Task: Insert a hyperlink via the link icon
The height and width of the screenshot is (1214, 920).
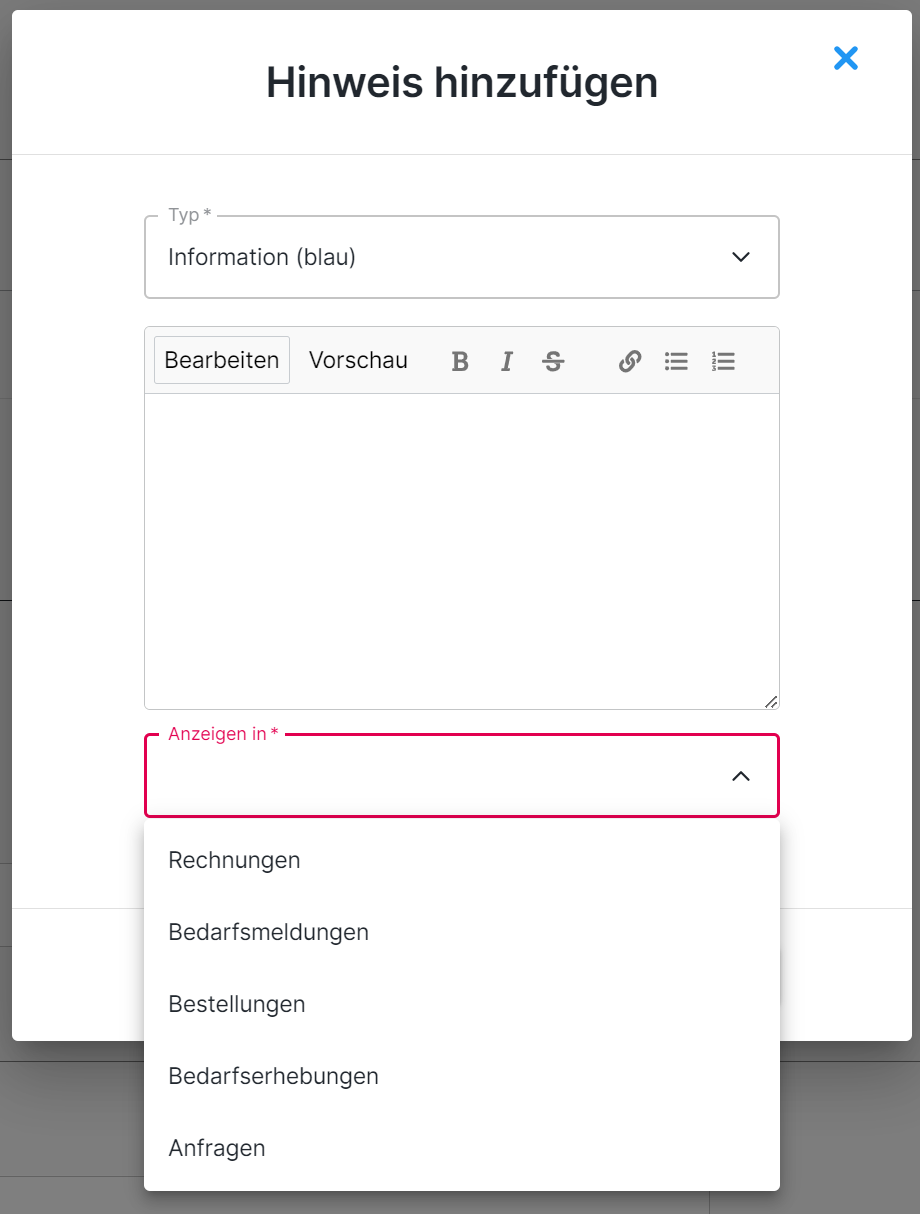Action: click(x=629, y=361)
